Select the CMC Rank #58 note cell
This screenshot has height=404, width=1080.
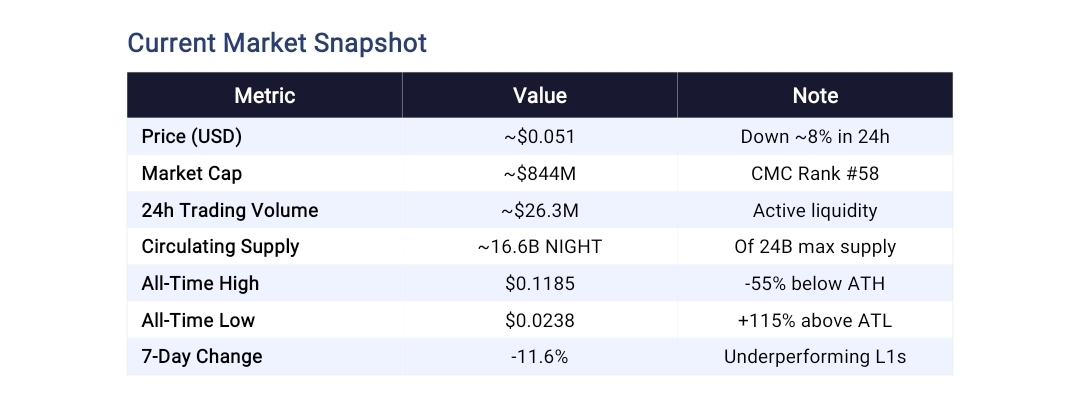(x=814, y=174)
